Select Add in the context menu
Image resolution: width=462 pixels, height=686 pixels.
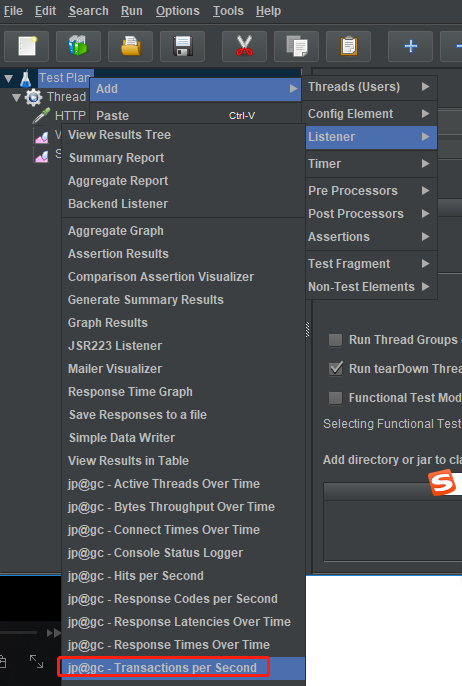point(196,89)
